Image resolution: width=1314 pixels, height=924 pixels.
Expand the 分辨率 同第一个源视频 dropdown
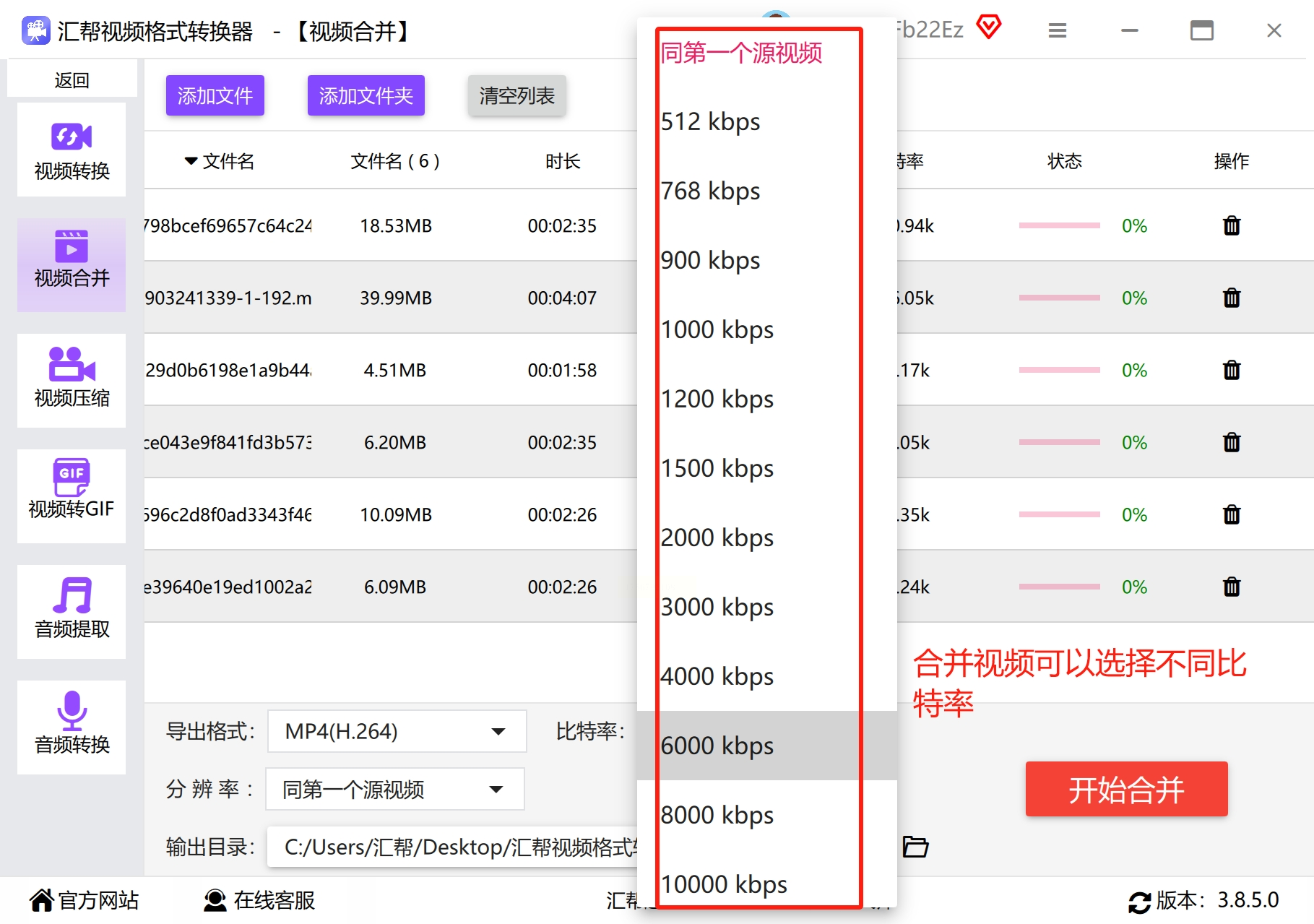pyautogui.click(x=395, y=789)
